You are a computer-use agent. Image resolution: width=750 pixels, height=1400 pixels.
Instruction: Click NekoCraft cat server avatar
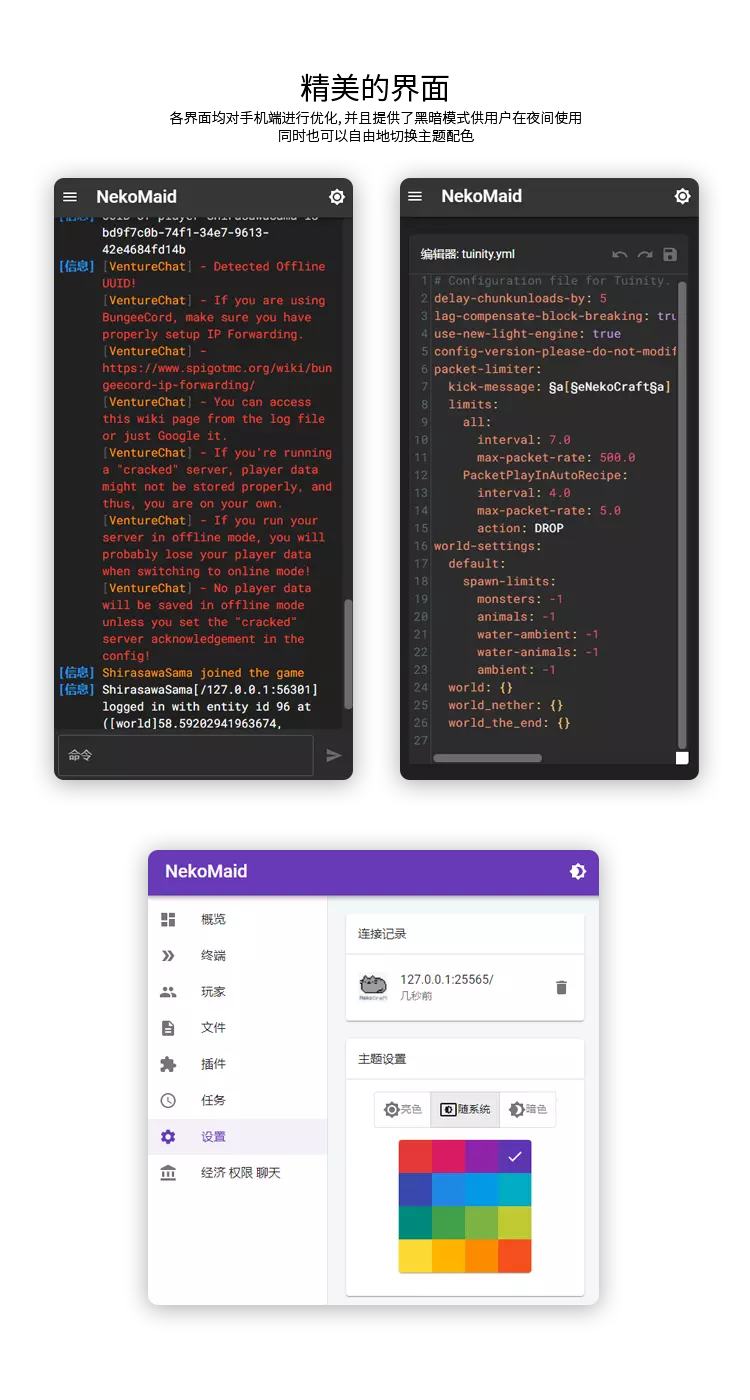tap(373, 988)
